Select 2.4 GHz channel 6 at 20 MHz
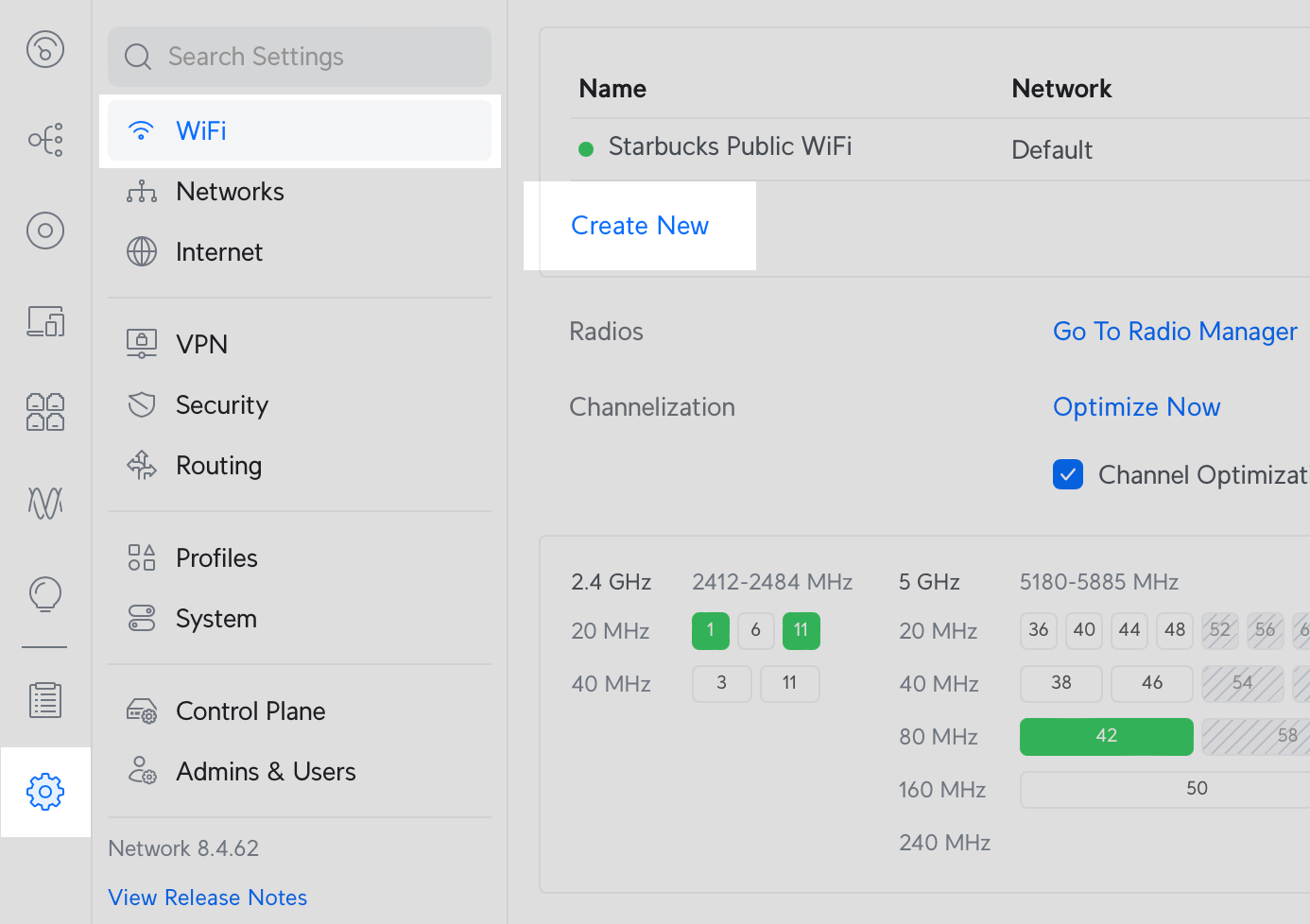Screen dimensions: 1310x924 coord(755,630)
